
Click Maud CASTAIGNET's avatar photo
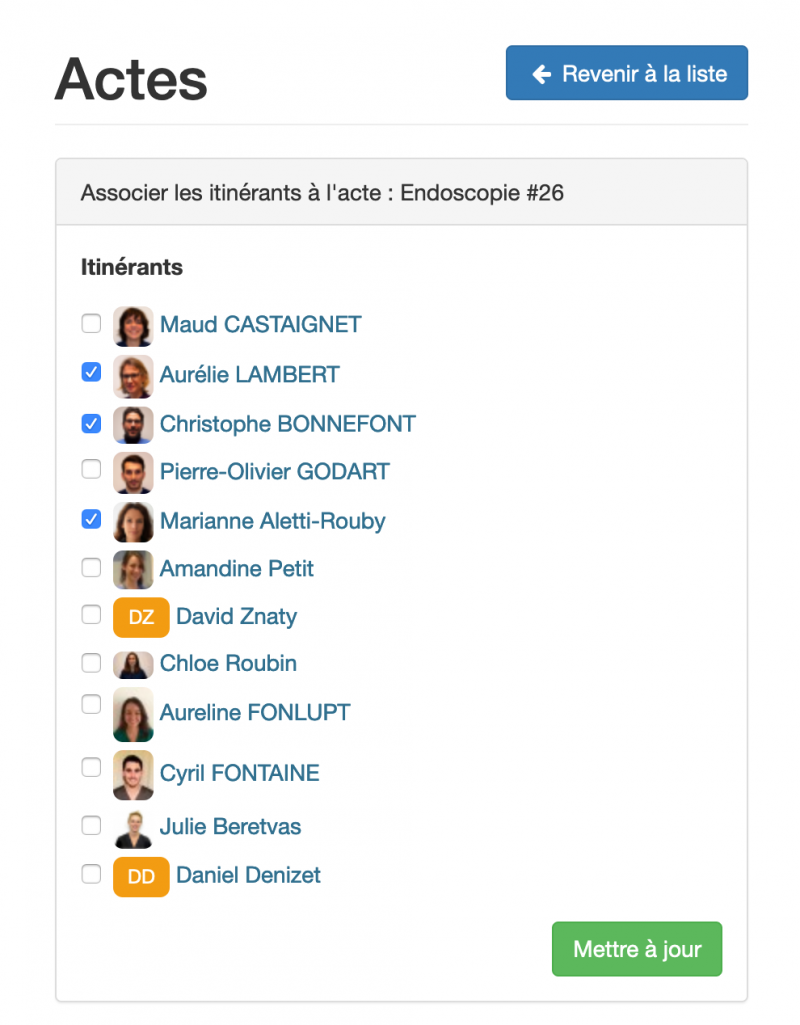click(132, 326)
